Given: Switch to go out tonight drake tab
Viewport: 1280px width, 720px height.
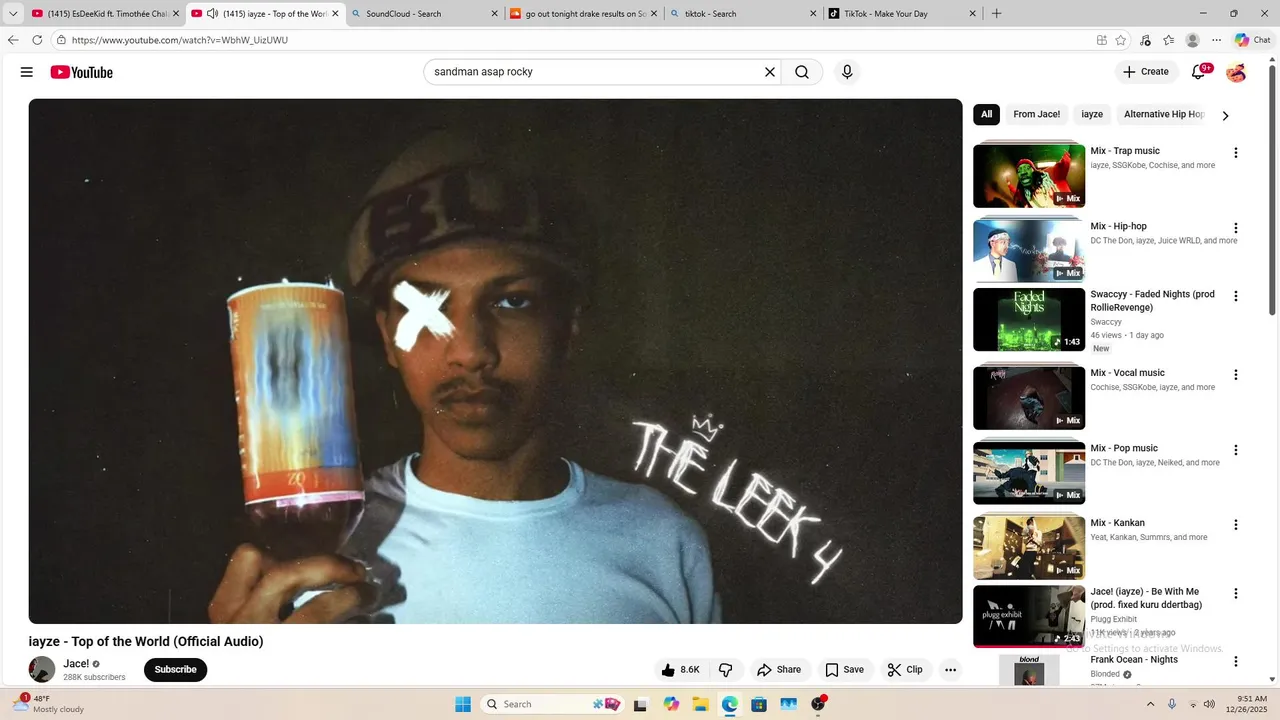Looking at the screenshot, I should [x=584, y=14].
